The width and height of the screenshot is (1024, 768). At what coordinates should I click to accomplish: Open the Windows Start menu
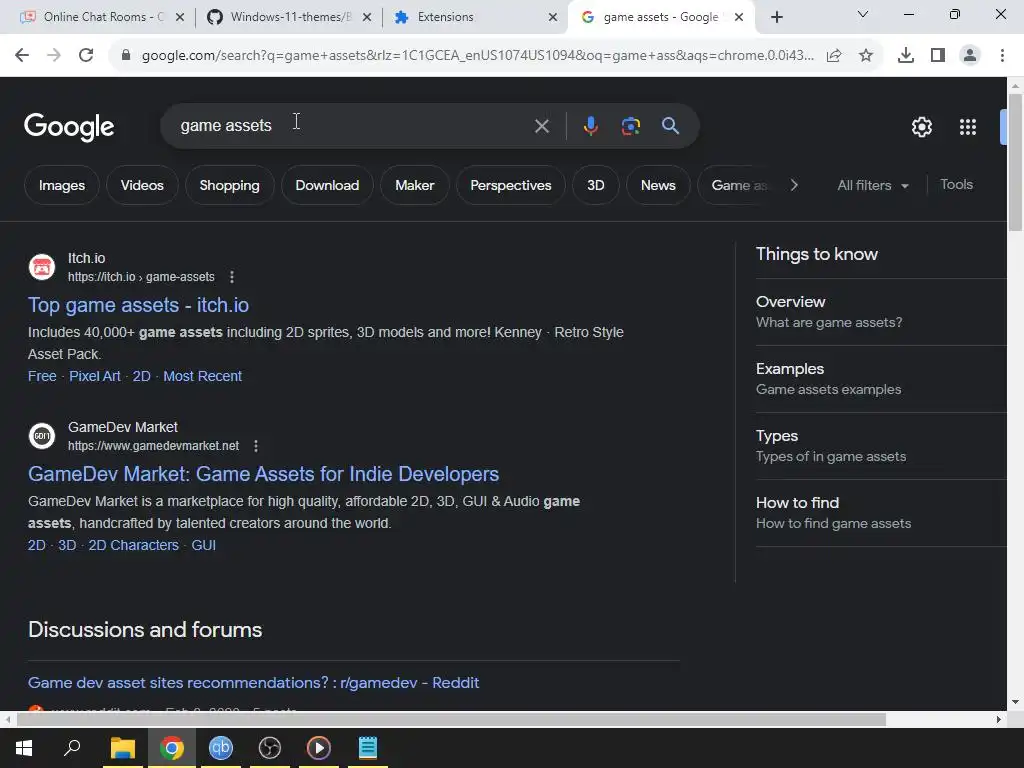24,748
